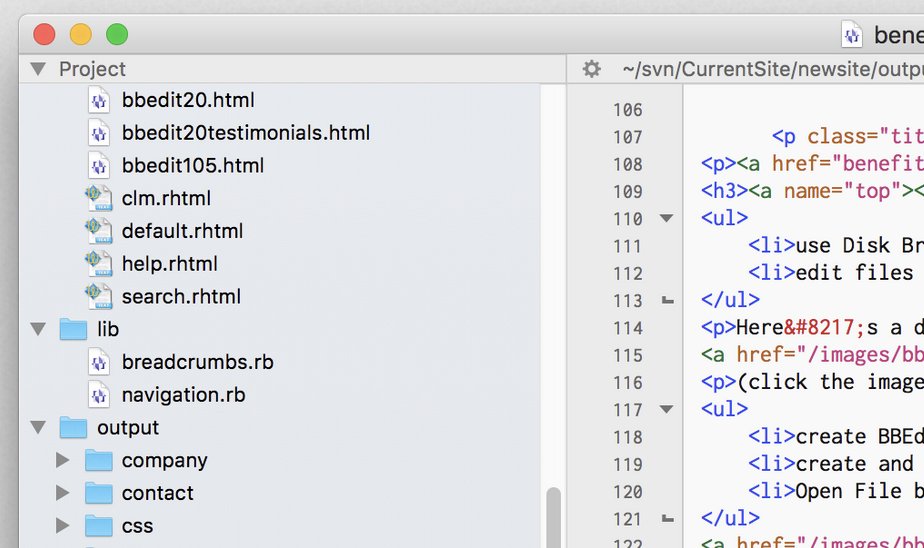Place cursor on the line 108 code
Image resolution: width=924 pixels, height=548 pixels.
tap(813, 163)
